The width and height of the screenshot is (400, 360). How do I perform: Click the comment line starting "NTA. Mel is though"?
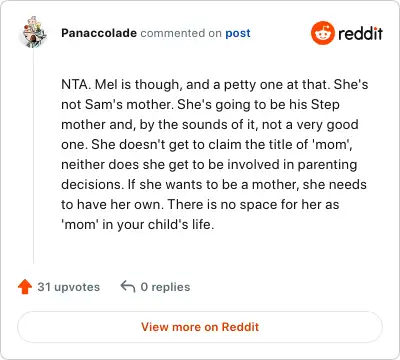(x=215, y=85)
